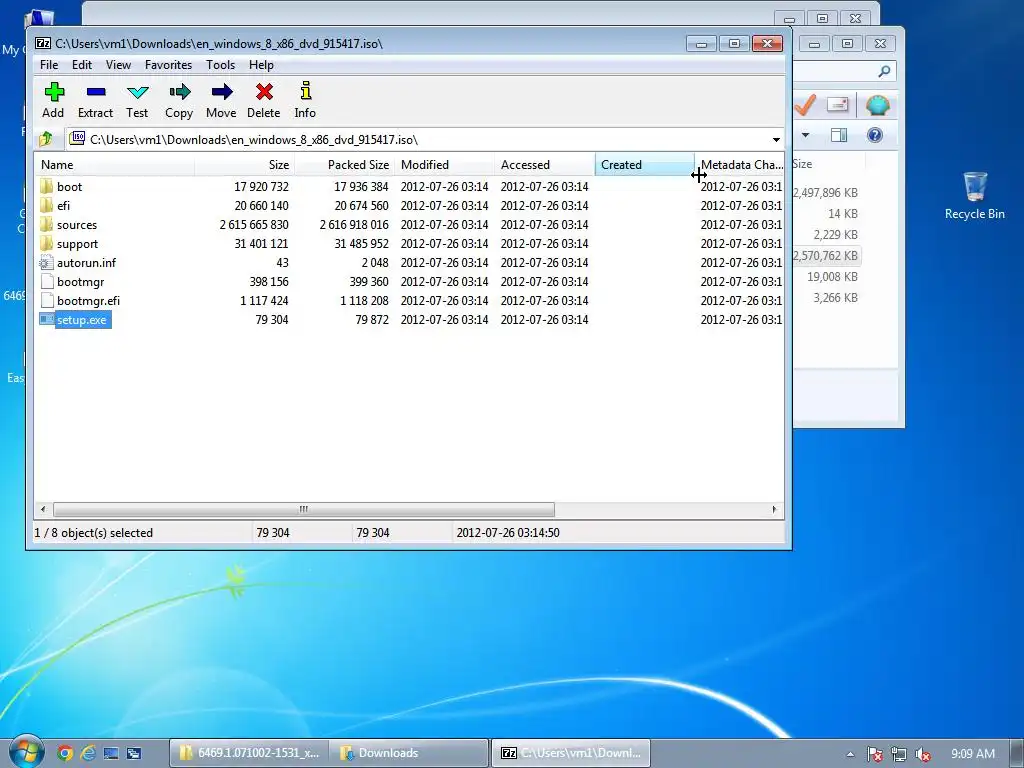Image resolution: width=1024 pixels, height=768 pixels.
Task: Click the envelope icon in back window
Action: 837,104
